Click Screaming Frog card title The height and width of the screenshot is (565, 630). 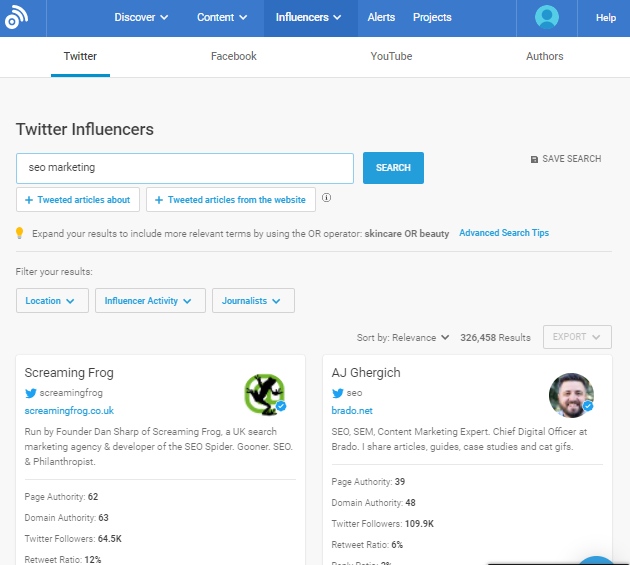pos(69,373)
